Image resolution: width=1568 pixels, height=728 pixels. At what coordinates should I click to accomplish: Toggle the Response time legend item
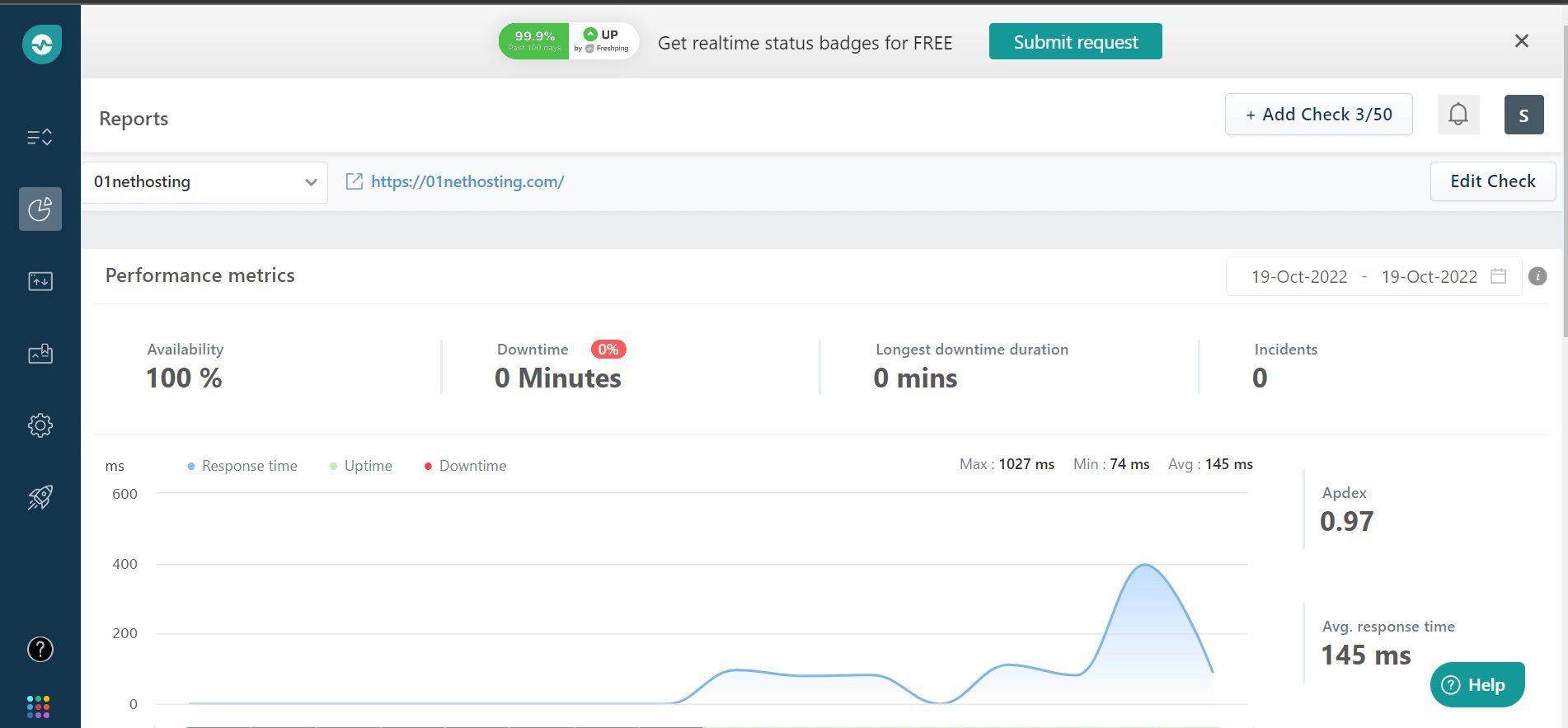[242, 466]
